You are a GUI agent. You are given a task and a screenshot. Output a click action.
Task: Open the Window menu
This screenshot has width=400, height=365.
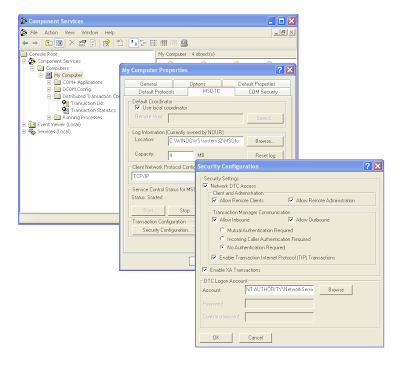(x=90, y=32)
